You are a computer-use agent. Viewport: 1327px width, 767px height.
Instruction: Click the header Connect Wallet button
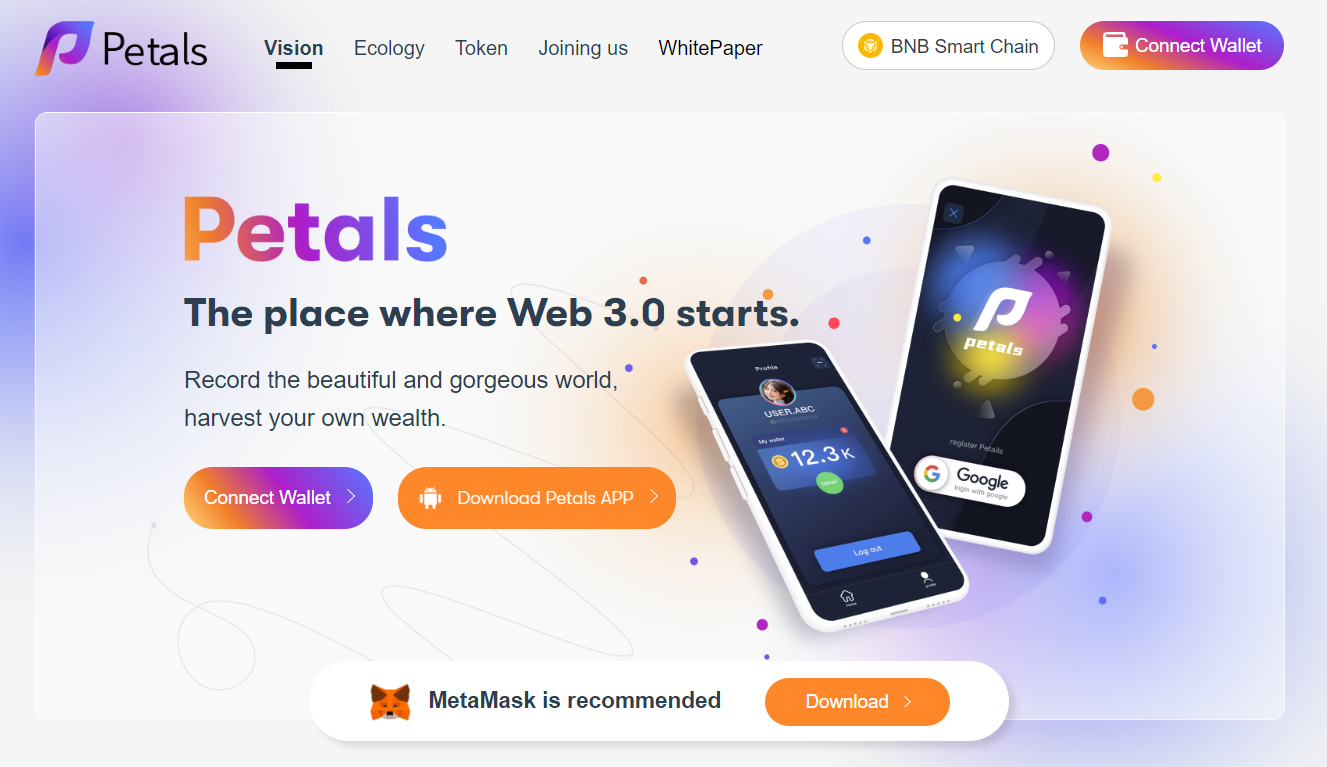[1181, 46]
